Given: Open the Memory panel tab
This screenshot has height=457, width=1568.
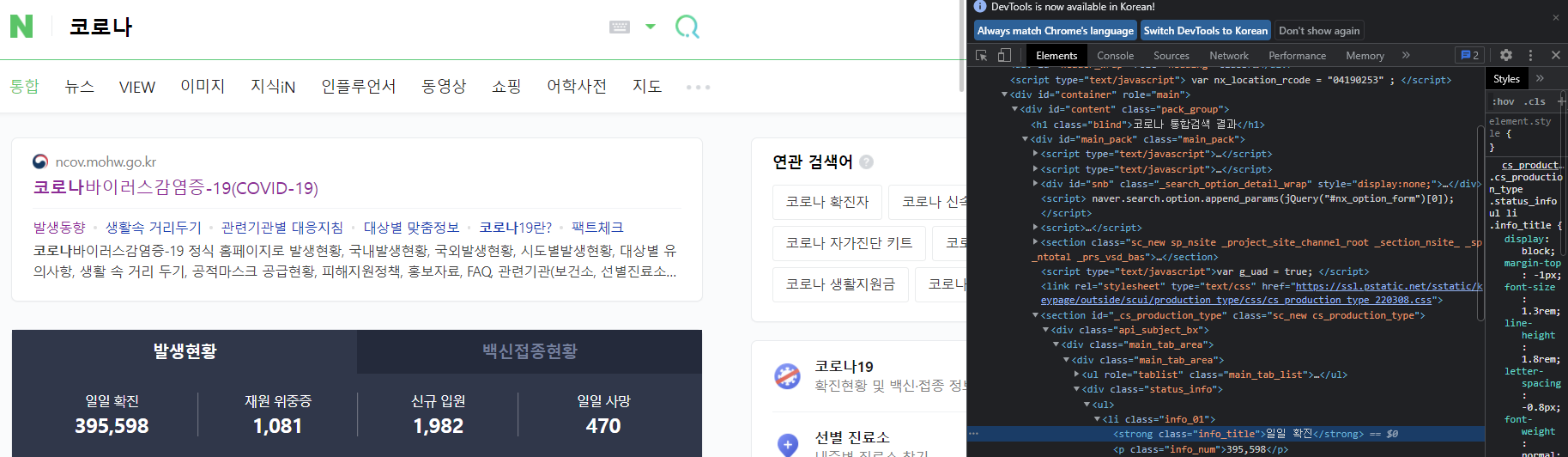Looking at the screenshot, I should pos(1365,55).
